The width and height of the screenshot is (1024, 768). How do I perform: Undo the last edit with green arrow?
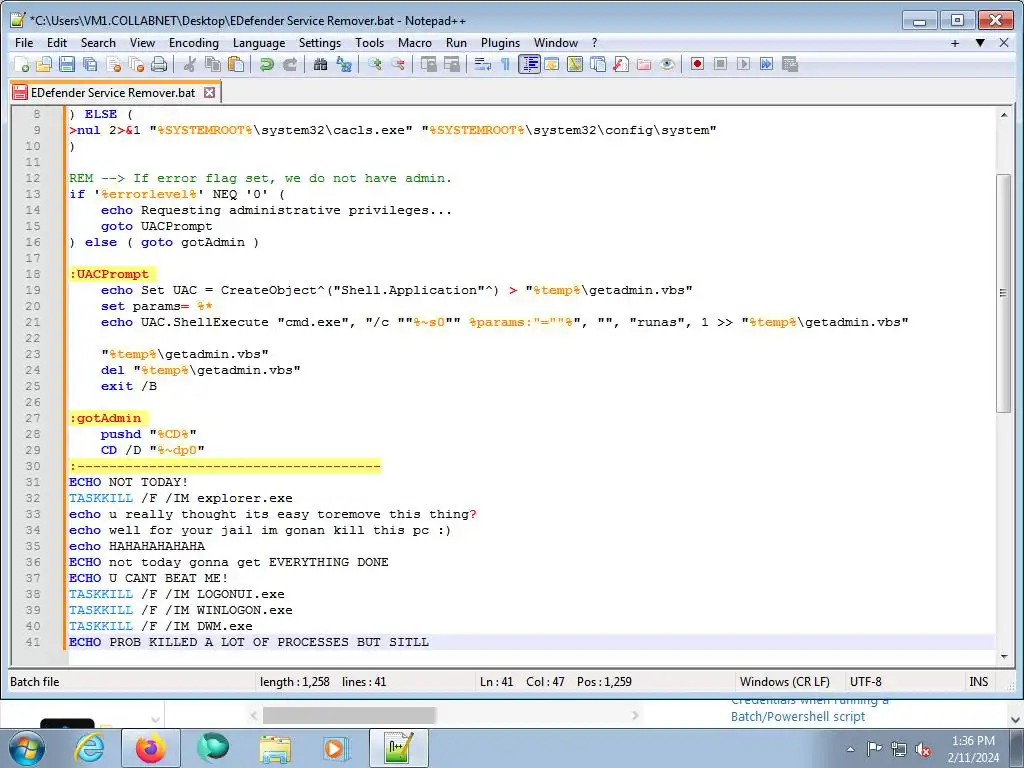point(266,64)
